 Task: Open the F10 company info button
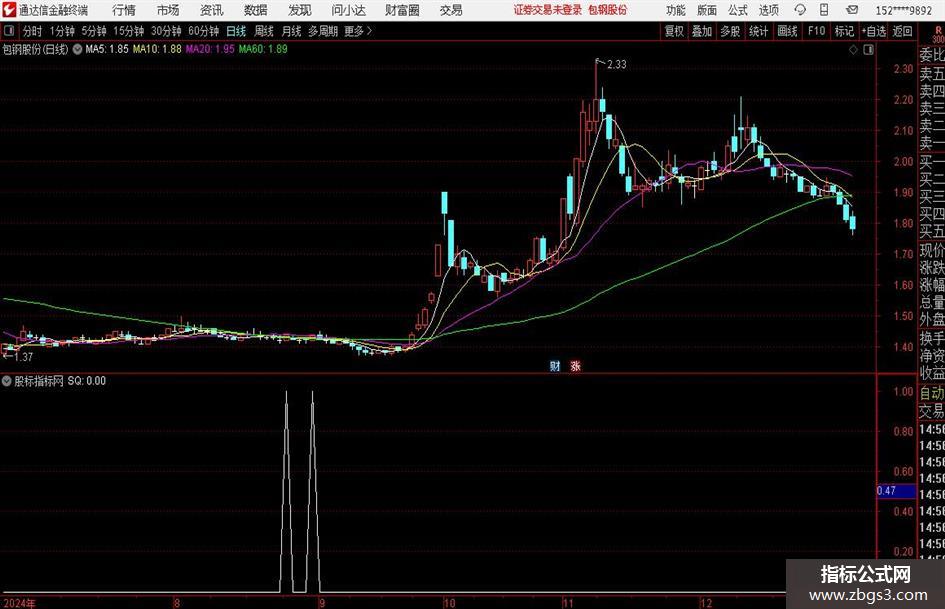tap(817, 31)
